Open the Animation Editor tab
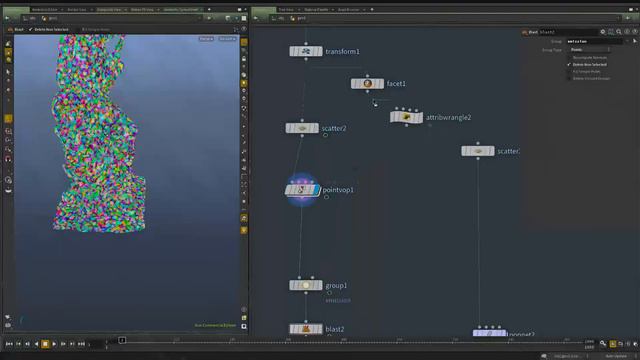This screenshot has width=640, height=360. coord(44,9)
